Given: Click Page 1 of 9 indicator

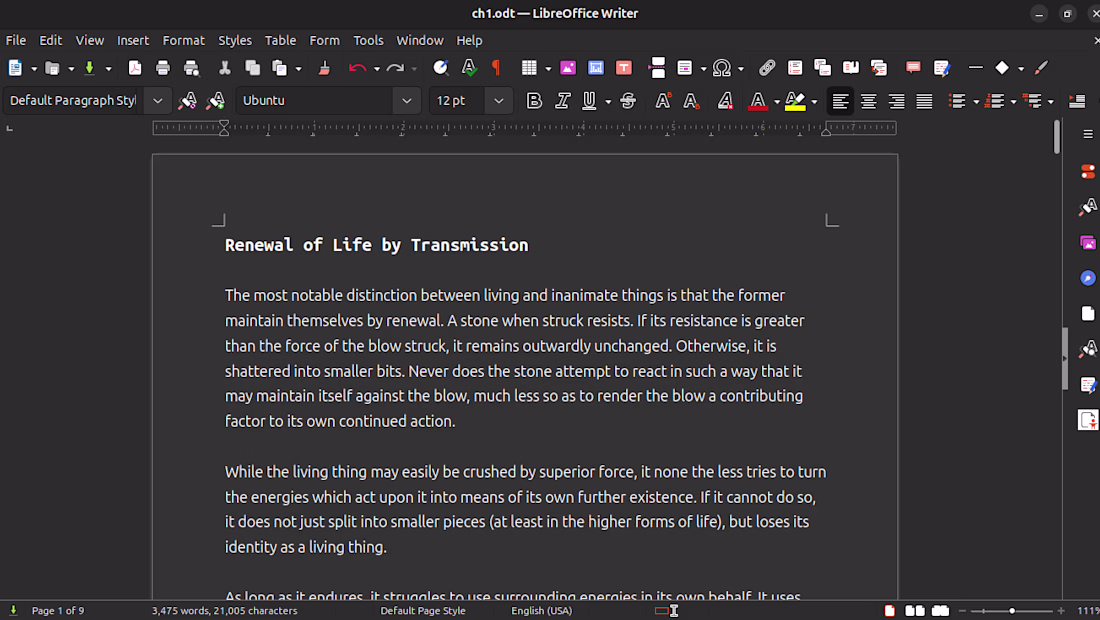Looking at the screenshot, I should [x=58, y=611].
